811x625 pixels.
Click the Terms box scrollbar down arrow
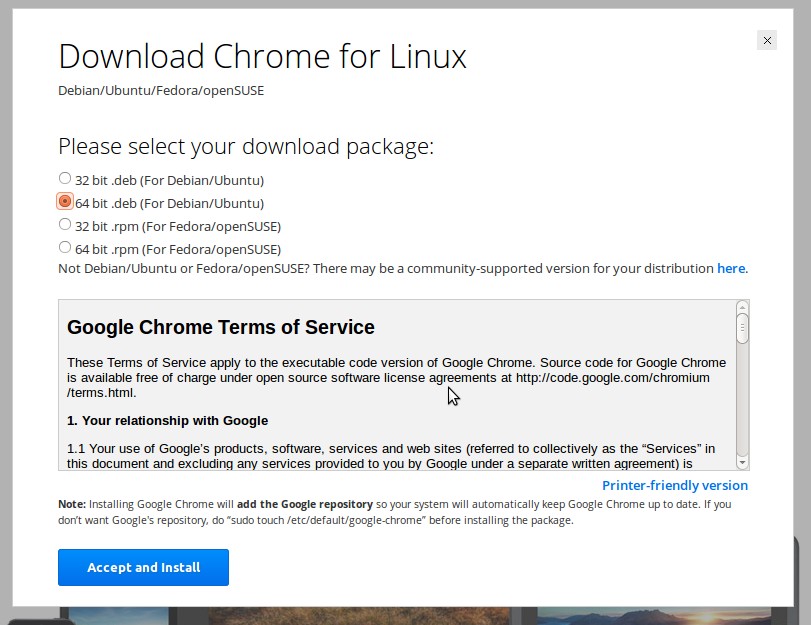pyautogui.click(x=742, y=463)
